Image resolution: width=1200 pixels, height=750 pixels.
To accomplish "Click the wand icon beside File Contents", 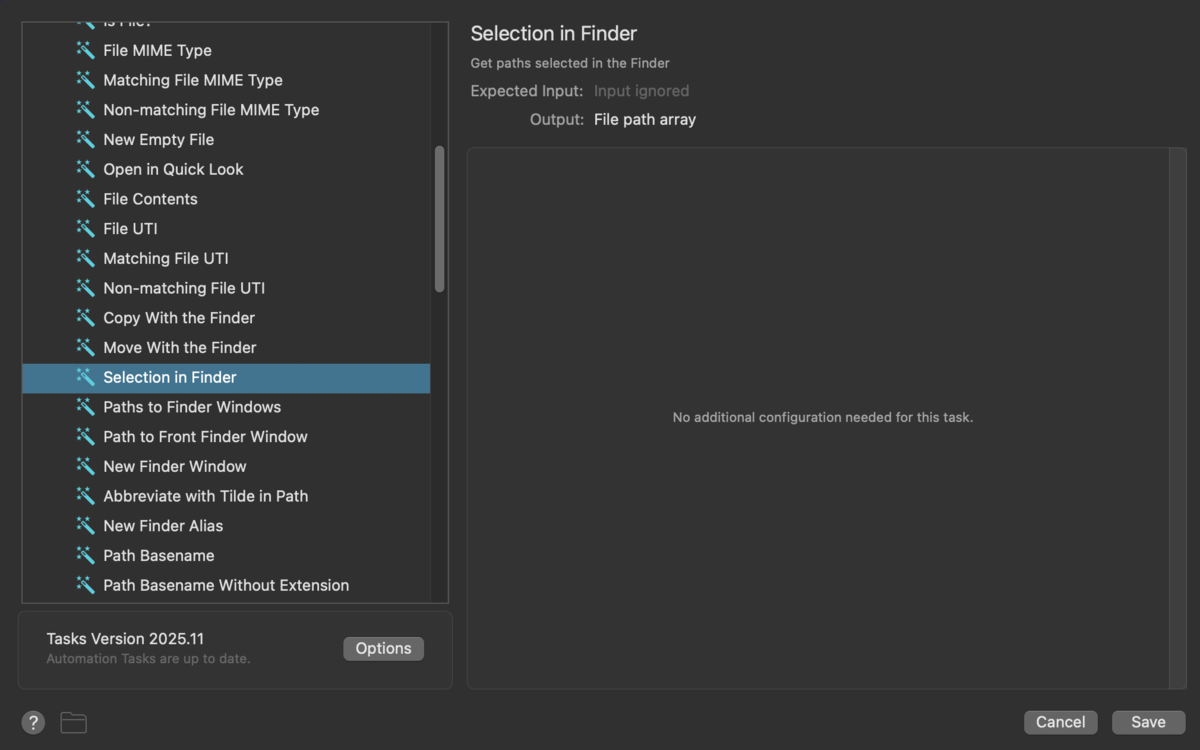I will [86, 199].
